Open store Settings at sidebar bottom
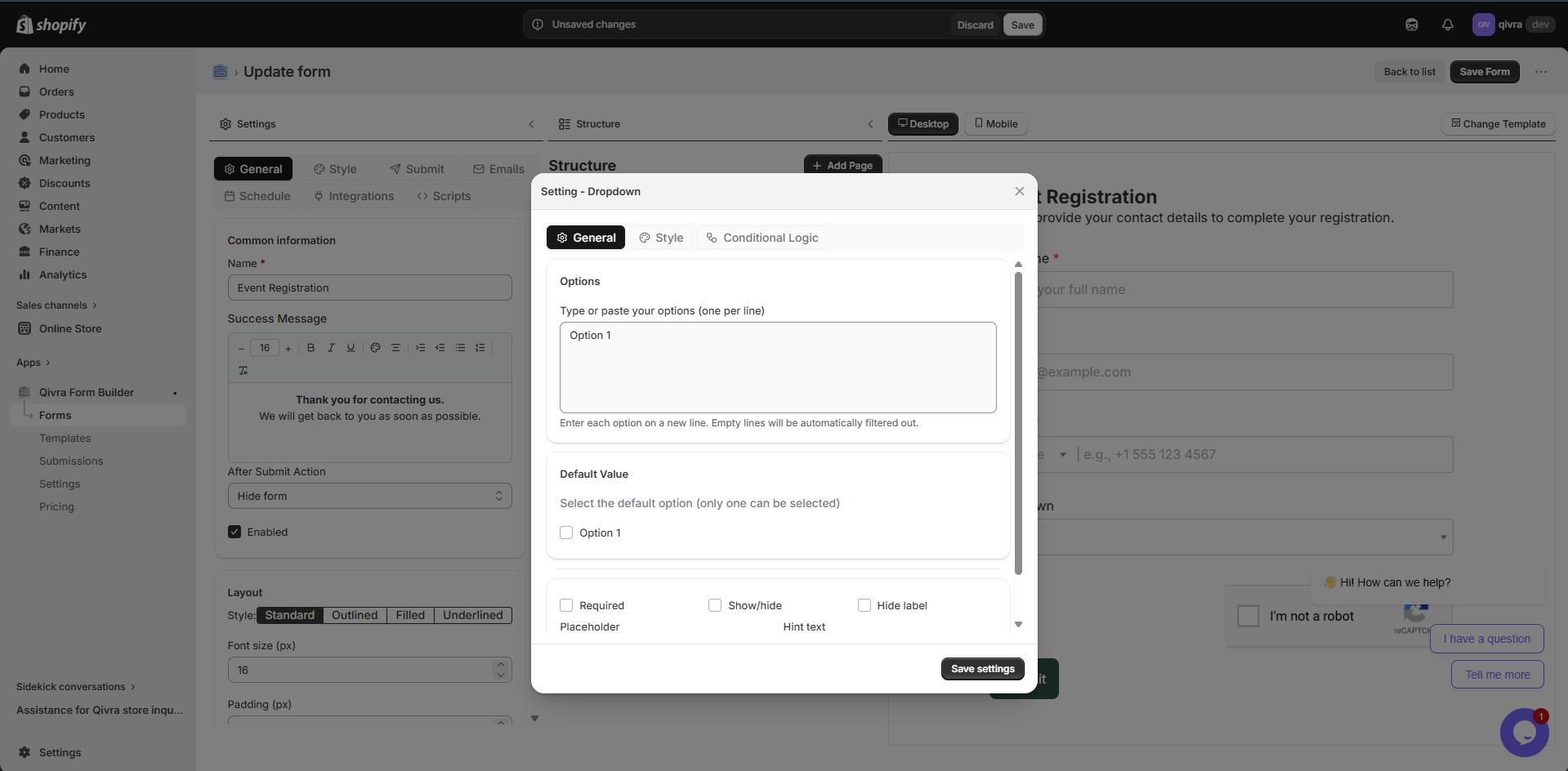1568x771 pixels. (60, 752)
